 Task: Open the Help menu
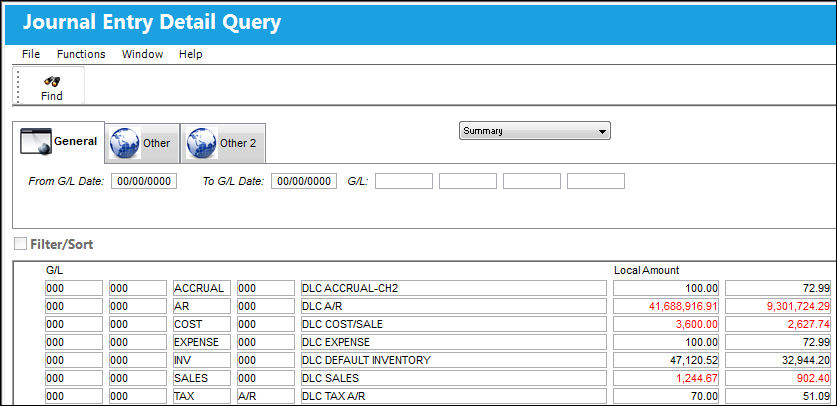[x=191, y=54]
